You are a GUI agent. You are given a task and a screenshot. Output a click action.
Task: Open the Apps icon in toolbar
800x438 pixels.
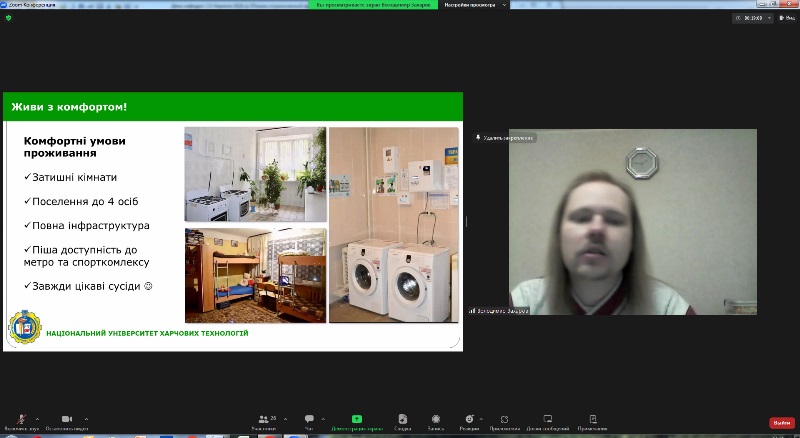(504, 422)
